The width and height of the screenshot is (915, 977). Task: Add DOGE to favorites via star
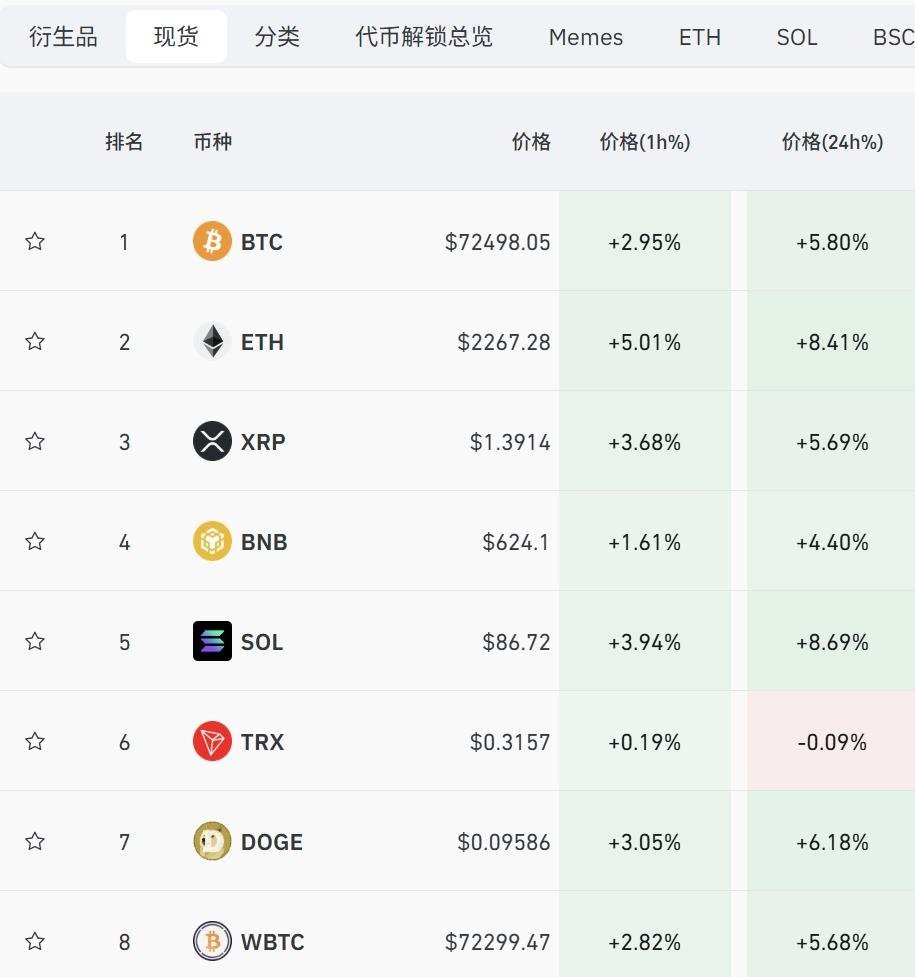tap(34, 841)
